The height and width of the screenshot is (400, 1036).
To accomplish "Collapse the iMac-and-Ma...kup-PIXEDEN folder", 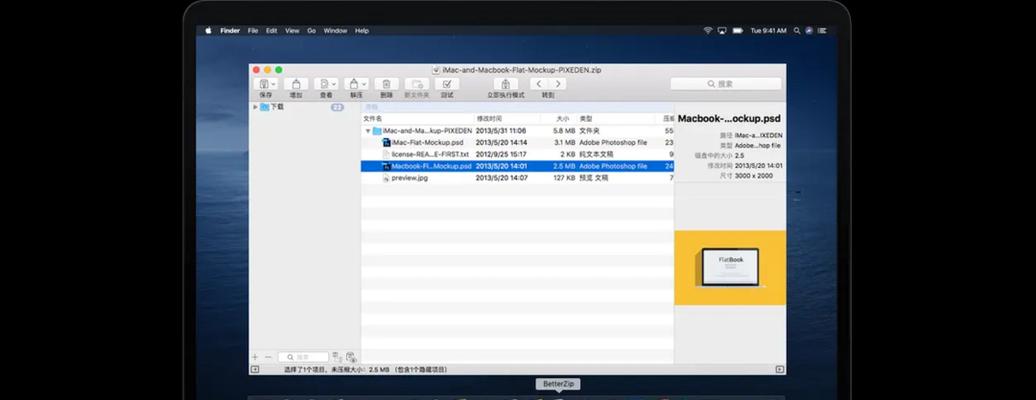I will coord(368,131).
